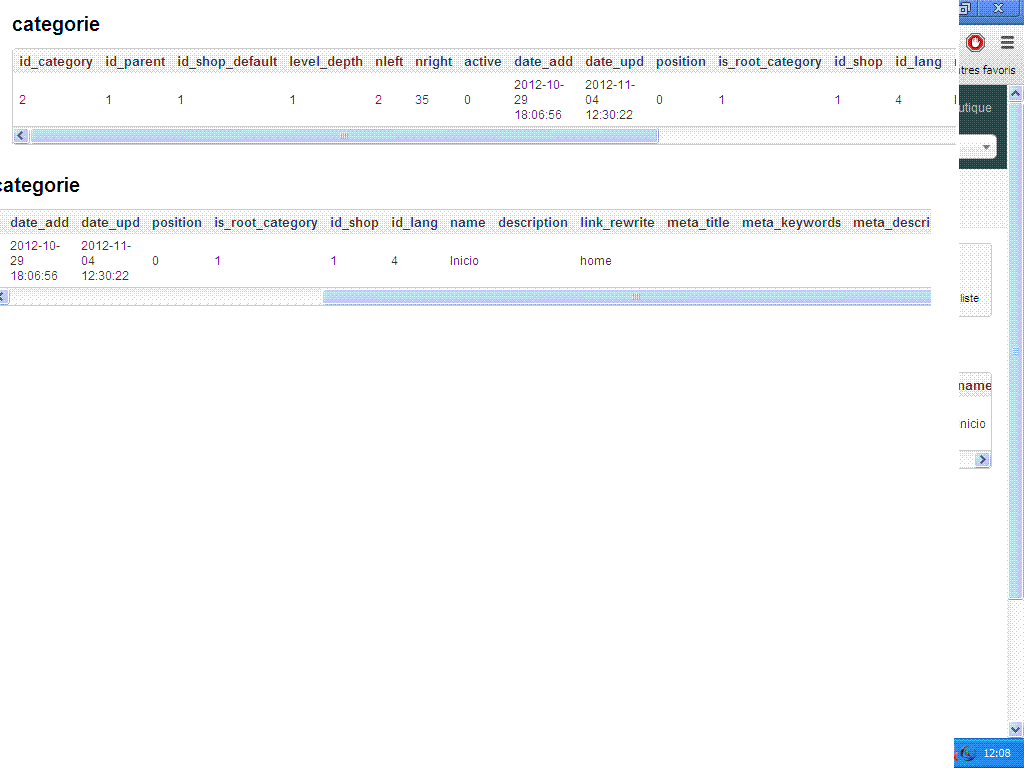
Task: Click the 'liste' link in the browser page
Action: (969, 298)
